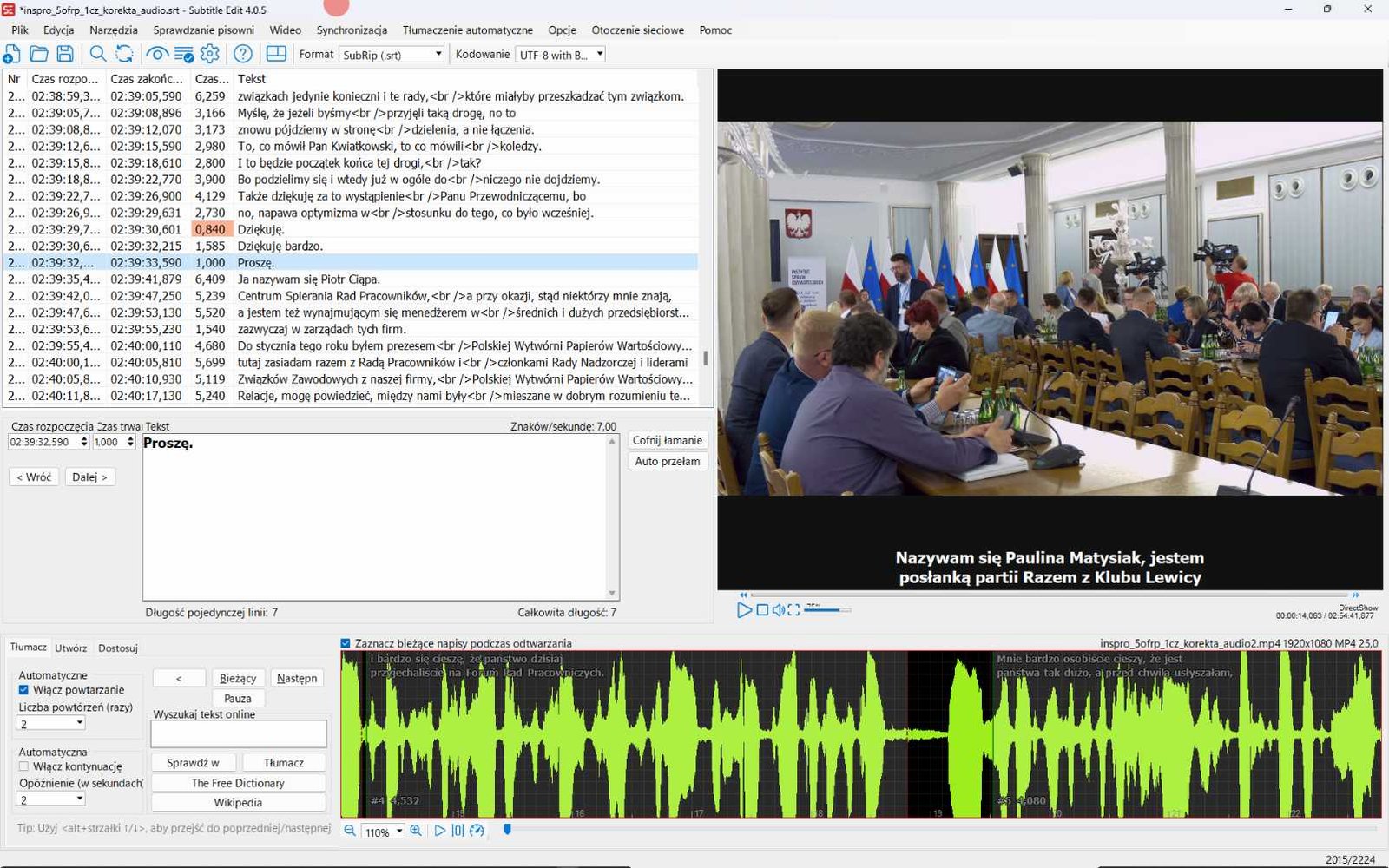Switch to the Dostosuj tab

[118, 648]
